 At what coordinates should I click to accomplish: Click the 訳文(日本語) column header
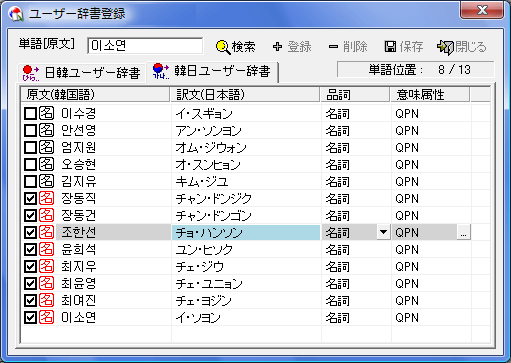pos(245,95)
